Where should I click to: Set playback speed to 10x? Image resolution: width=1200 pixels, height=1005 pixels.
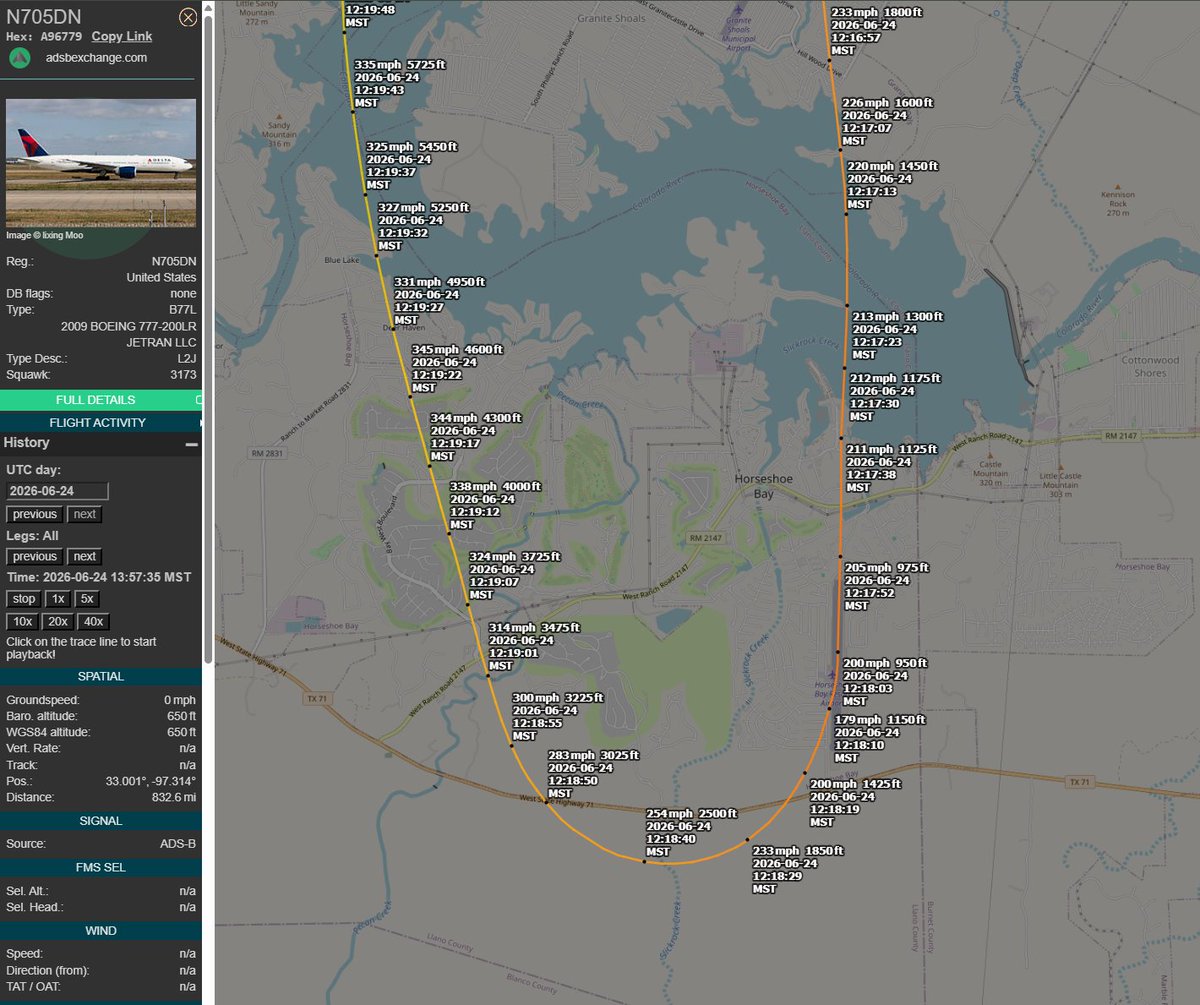[23, 621]
